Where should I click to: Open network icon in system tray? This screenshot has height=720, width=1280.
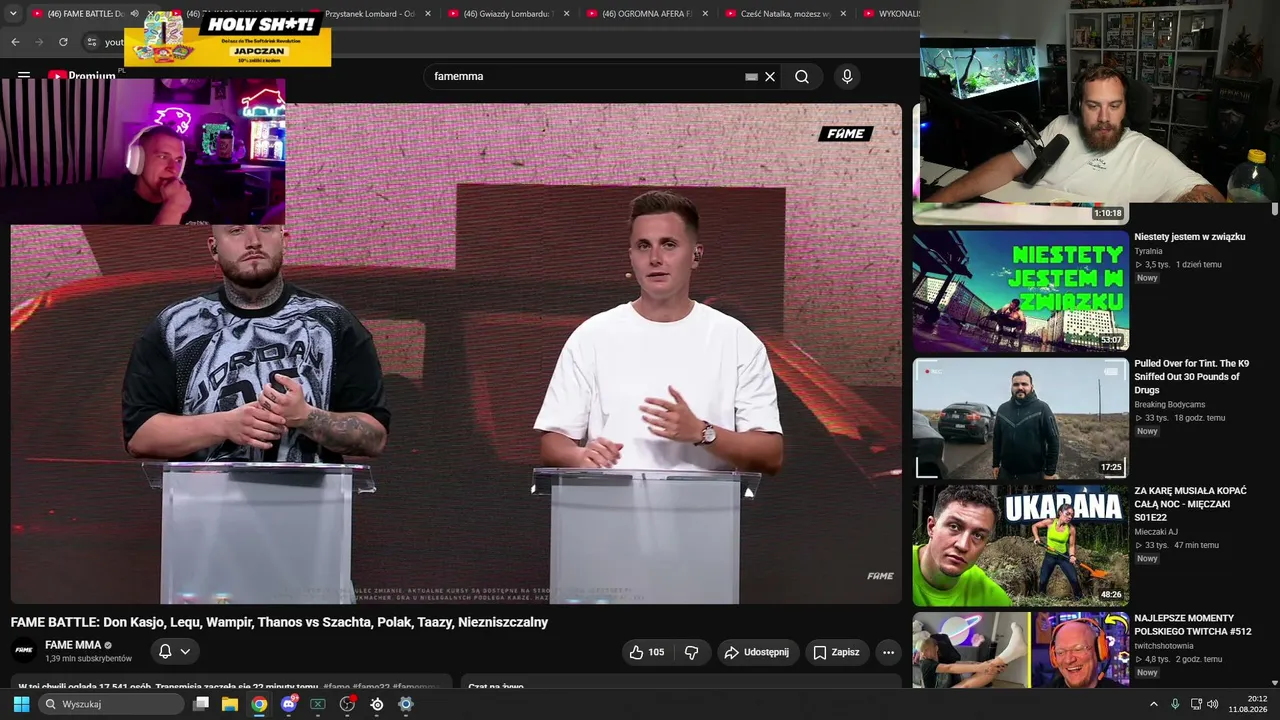pos(1196,704)
